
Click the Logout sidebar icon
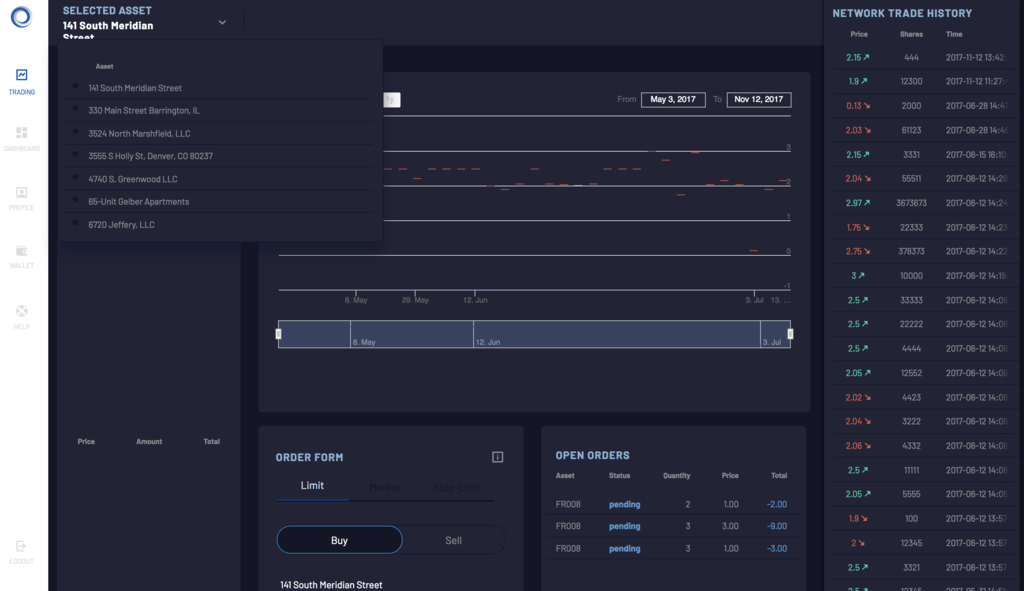tap(21, 546)
